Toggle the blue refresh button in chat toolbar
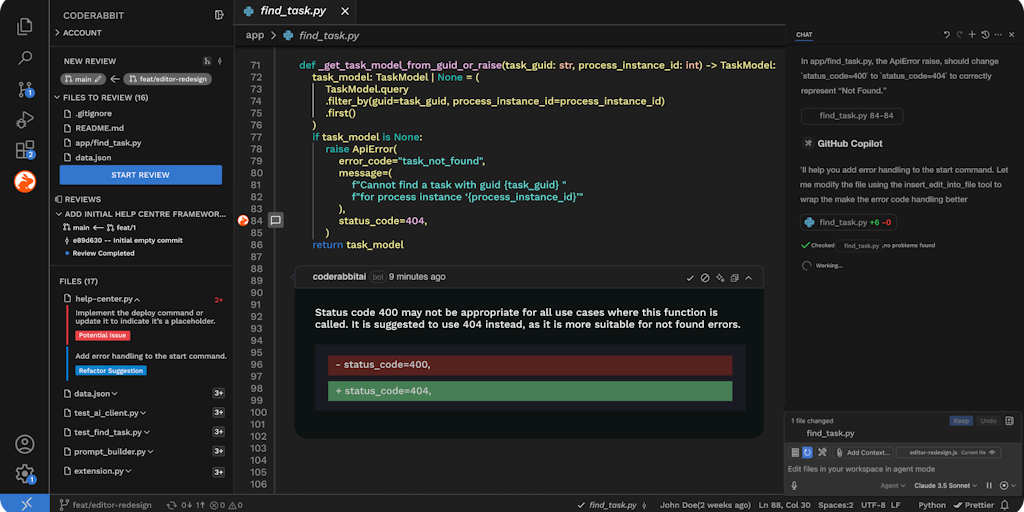 pos(807,453)
